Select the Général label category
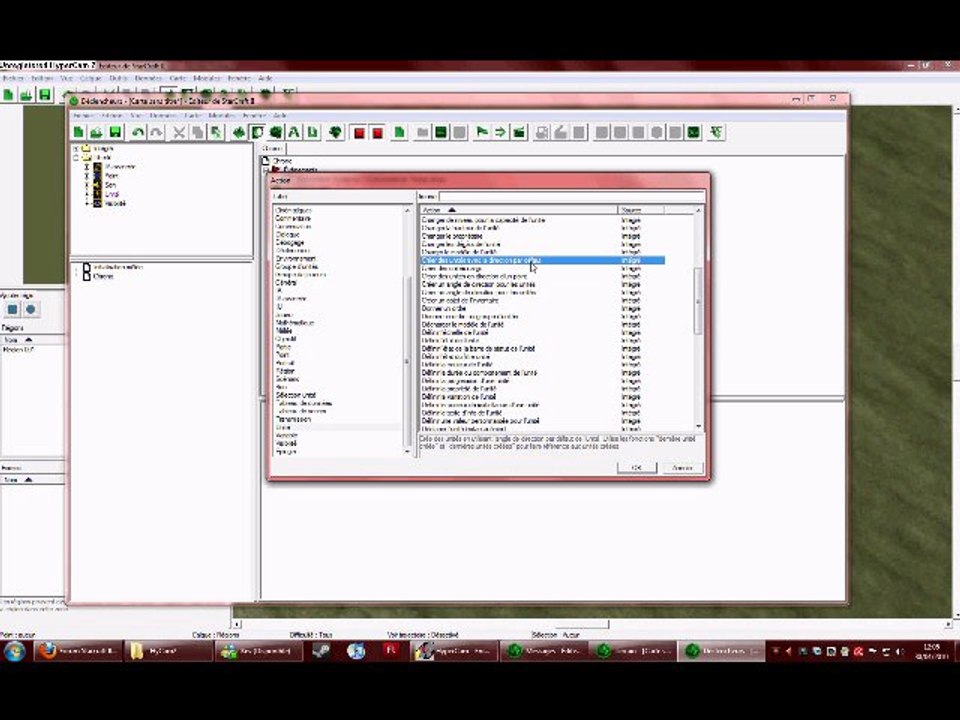 [286, 283]
